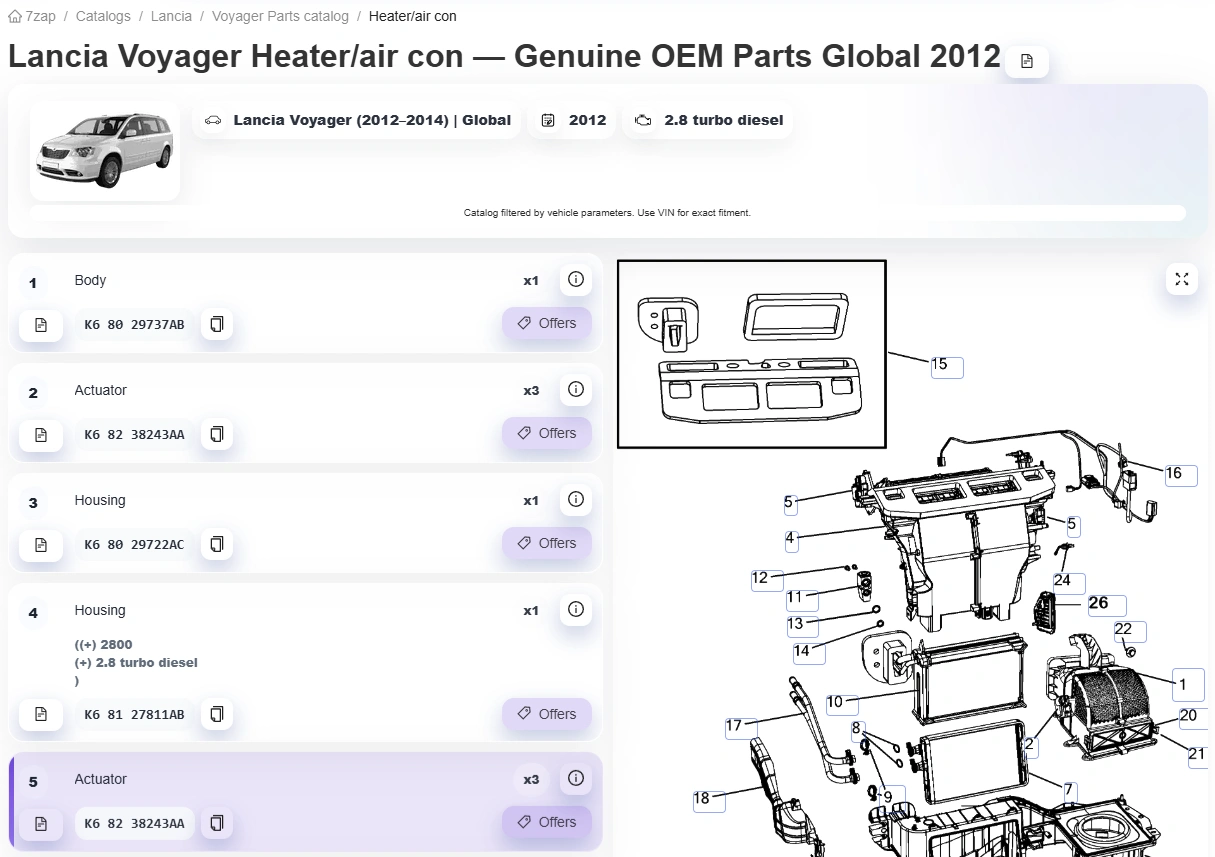Copy part number K6 80 29722AC
Image resolution: width=1215 pixels, height=857 pixels.
(216, 544)
